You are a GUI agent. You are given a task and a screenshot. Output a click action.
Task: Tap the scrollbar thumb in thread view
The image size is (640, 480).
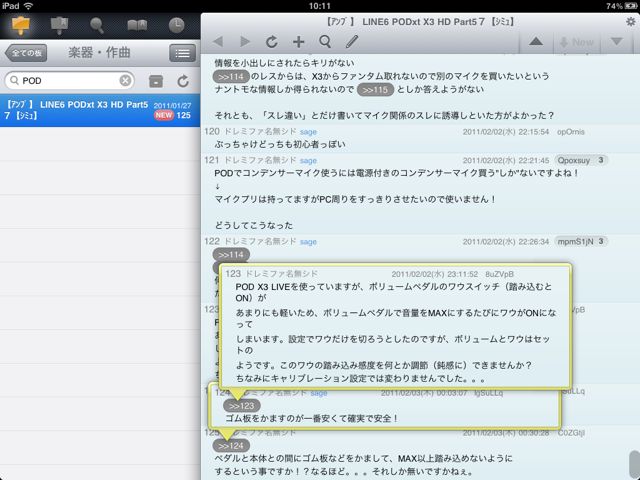(x=634, y=463)
